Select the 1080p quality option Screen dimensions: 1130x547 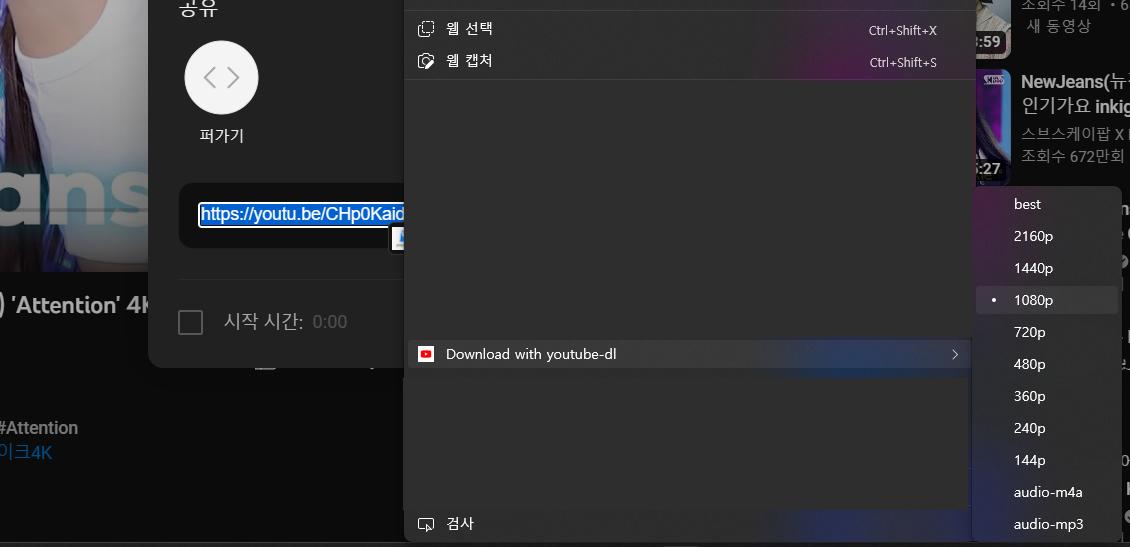(1033, 300)
